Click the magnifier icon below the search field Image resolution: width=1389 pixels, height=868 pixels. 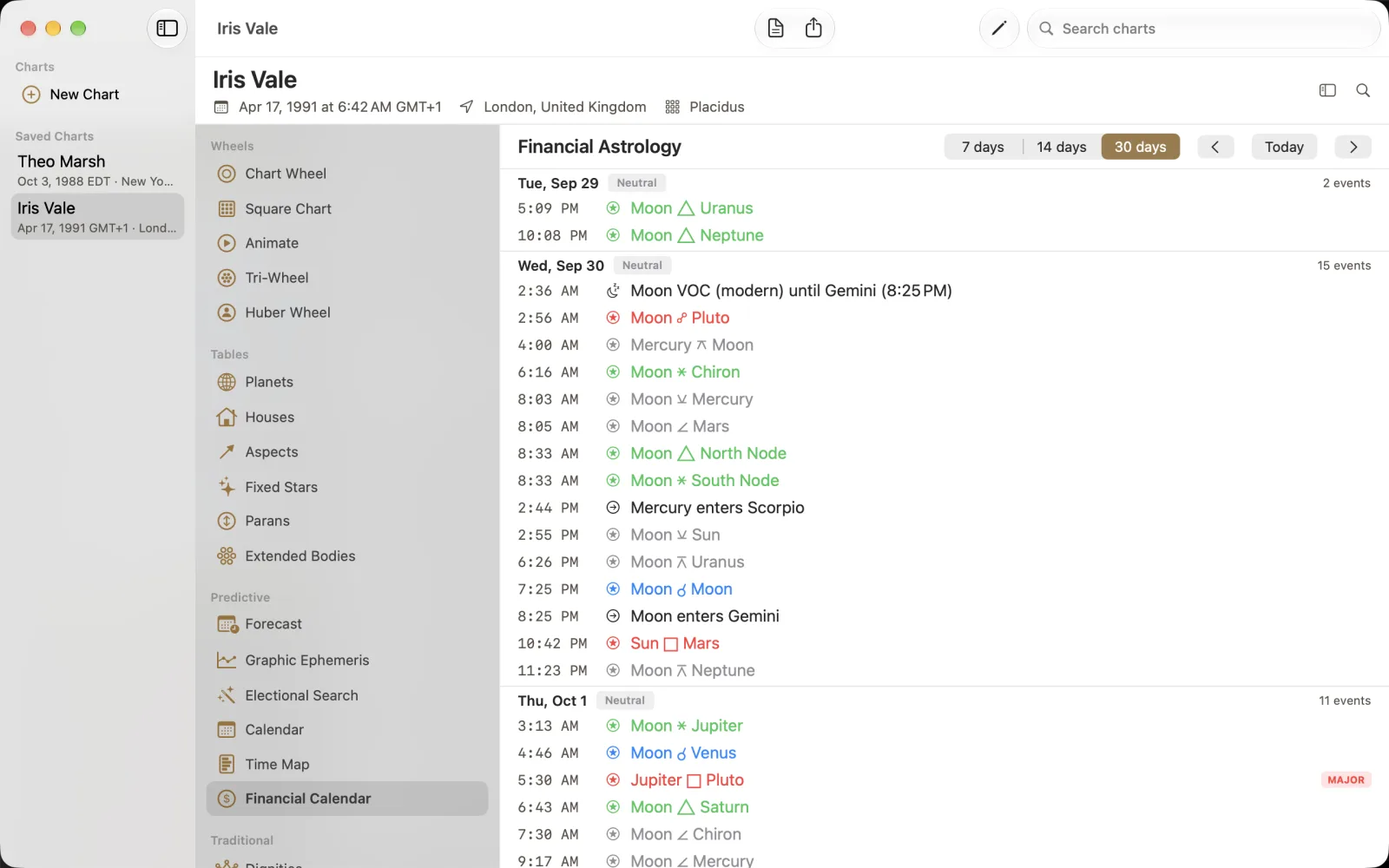(x=1363, y=90)
